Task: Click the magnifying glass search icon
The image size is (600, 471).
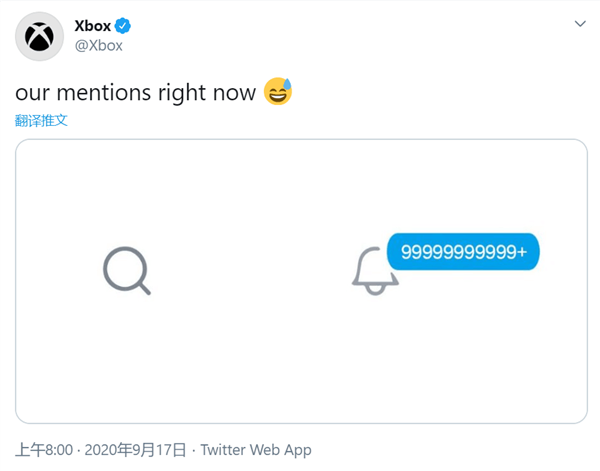Action: tap(127, 272)
